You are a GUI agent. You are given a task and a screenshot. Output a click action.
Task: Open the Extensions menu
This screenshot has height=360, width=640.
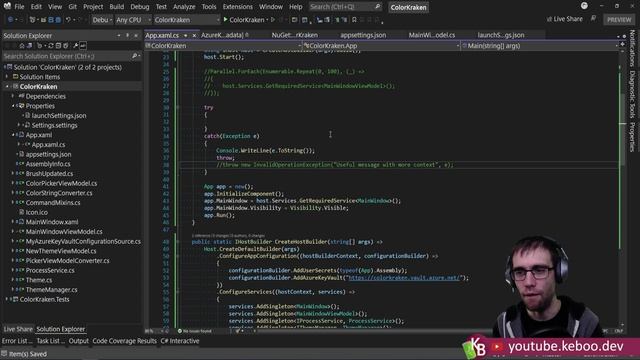pyautogui.click(x=238, y=7)
